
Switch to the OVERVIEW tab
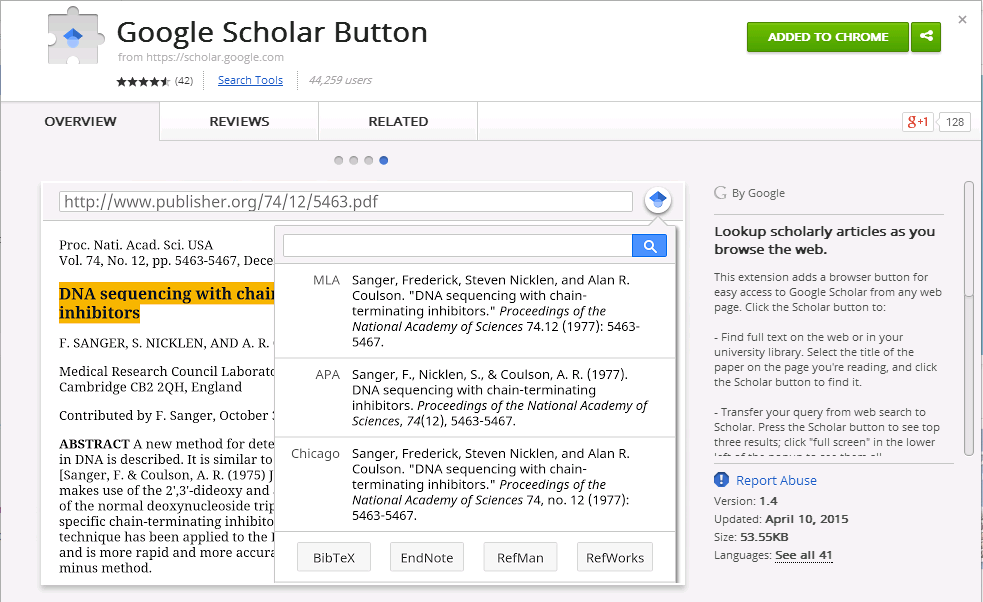[80, 122]
